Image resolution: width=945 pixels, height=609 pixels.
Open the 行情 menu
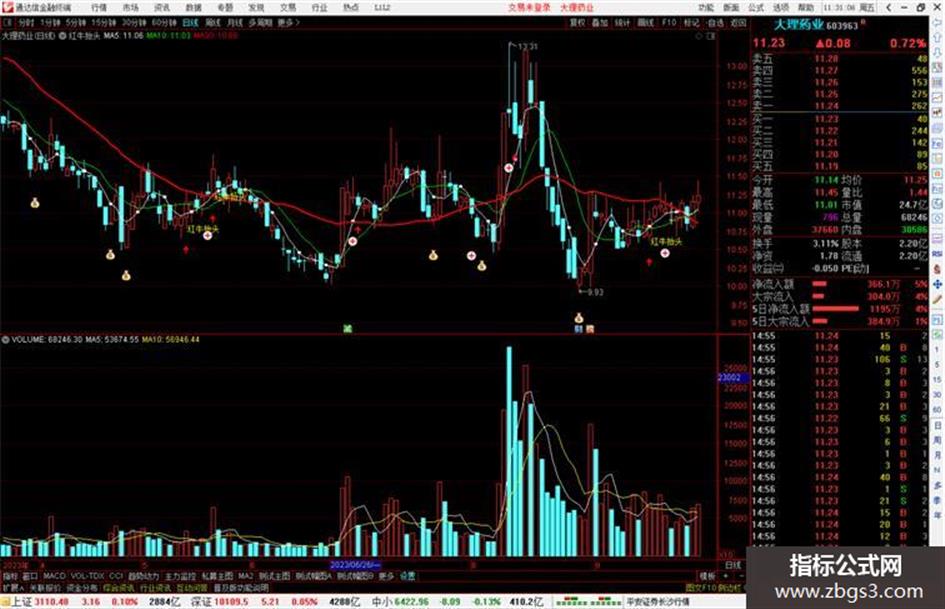99,7
